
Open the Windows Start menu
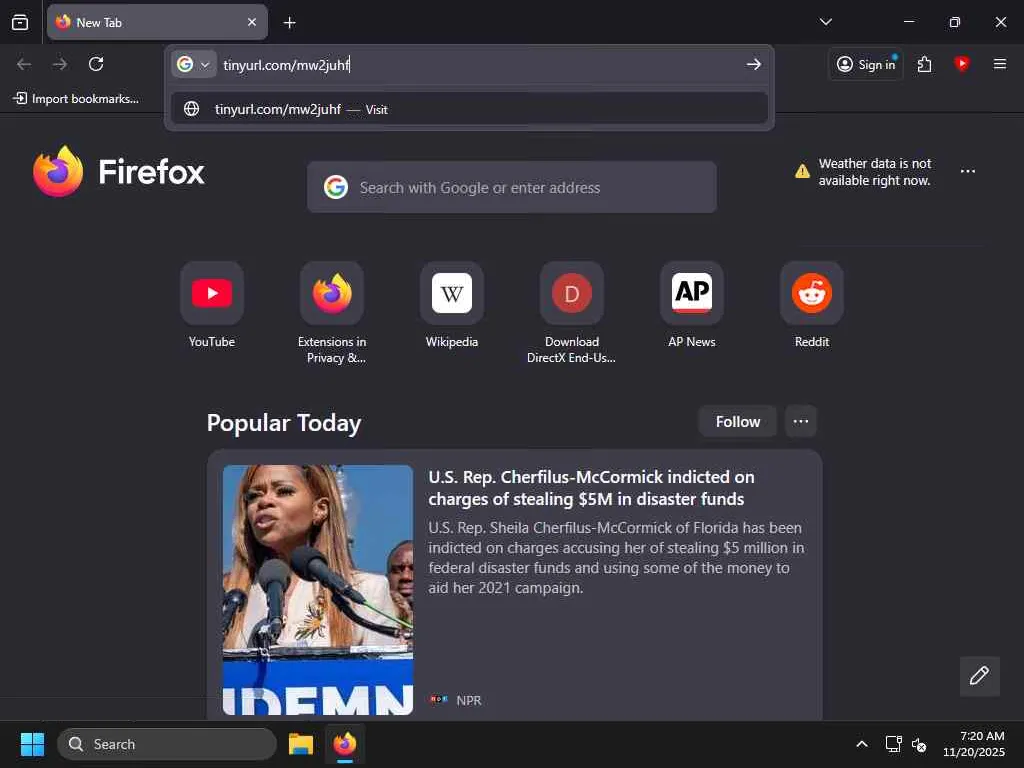click(x=32, y=744)
